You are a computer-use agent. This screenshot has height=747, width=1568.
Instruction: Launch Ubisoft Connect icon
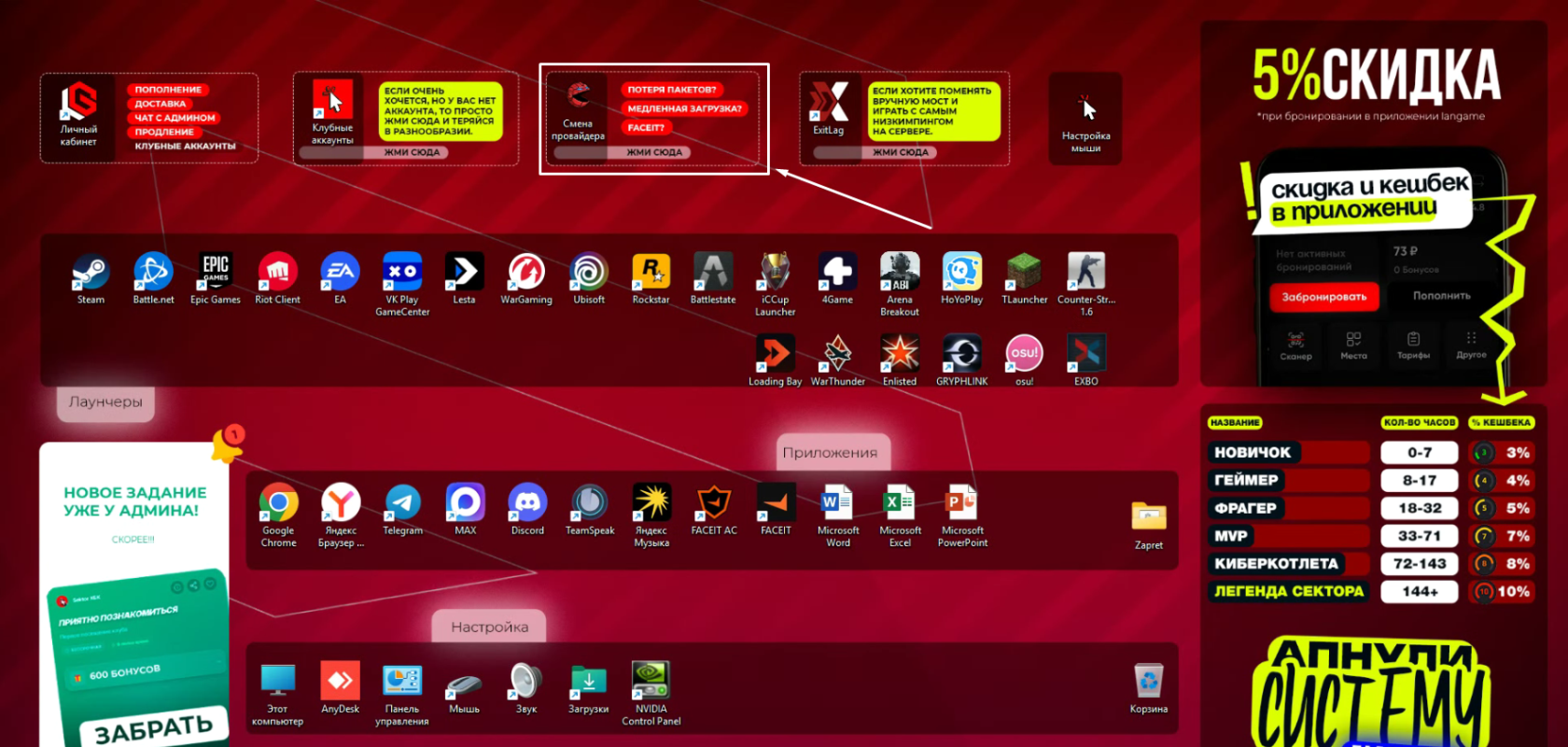click(589, 272)
